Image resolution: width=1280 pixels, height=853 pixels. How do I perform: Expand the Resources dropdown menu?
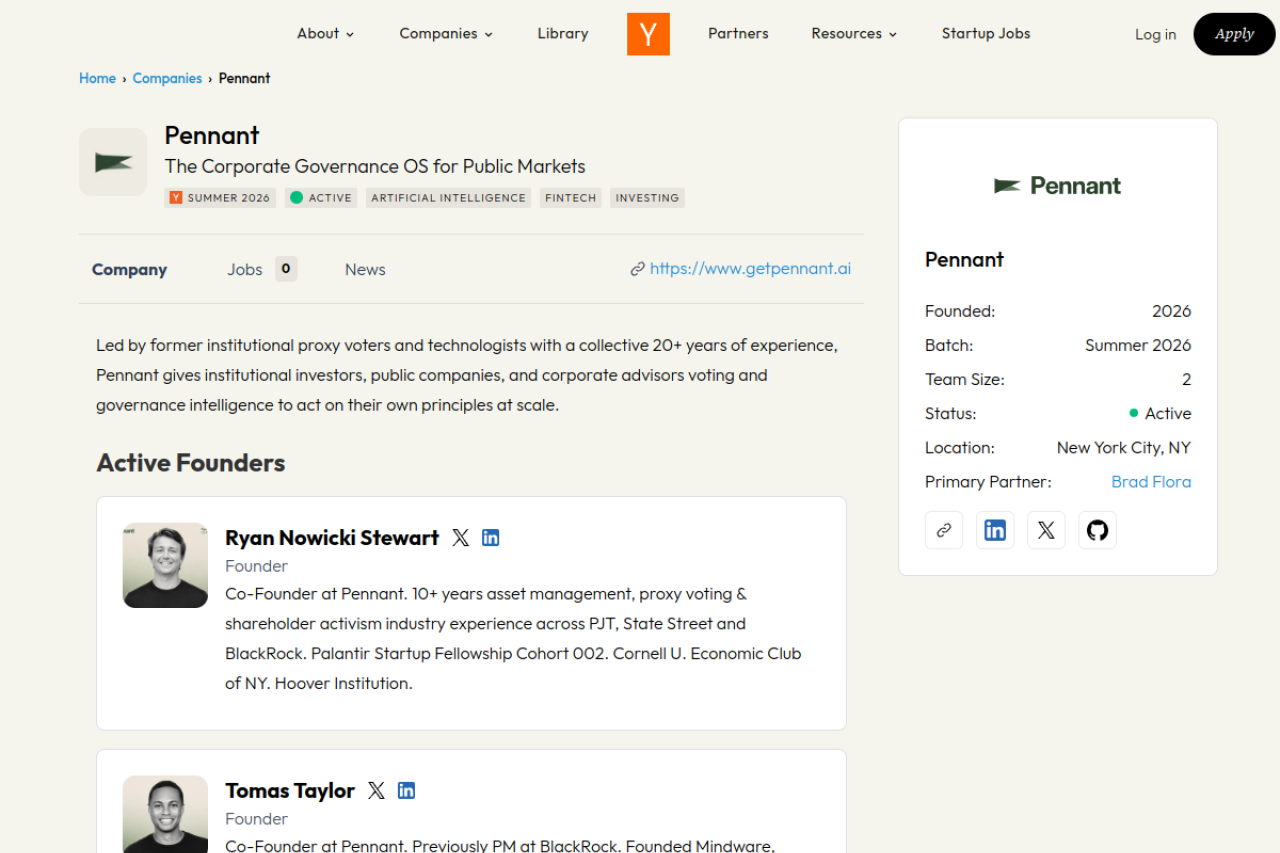(854, 34)
